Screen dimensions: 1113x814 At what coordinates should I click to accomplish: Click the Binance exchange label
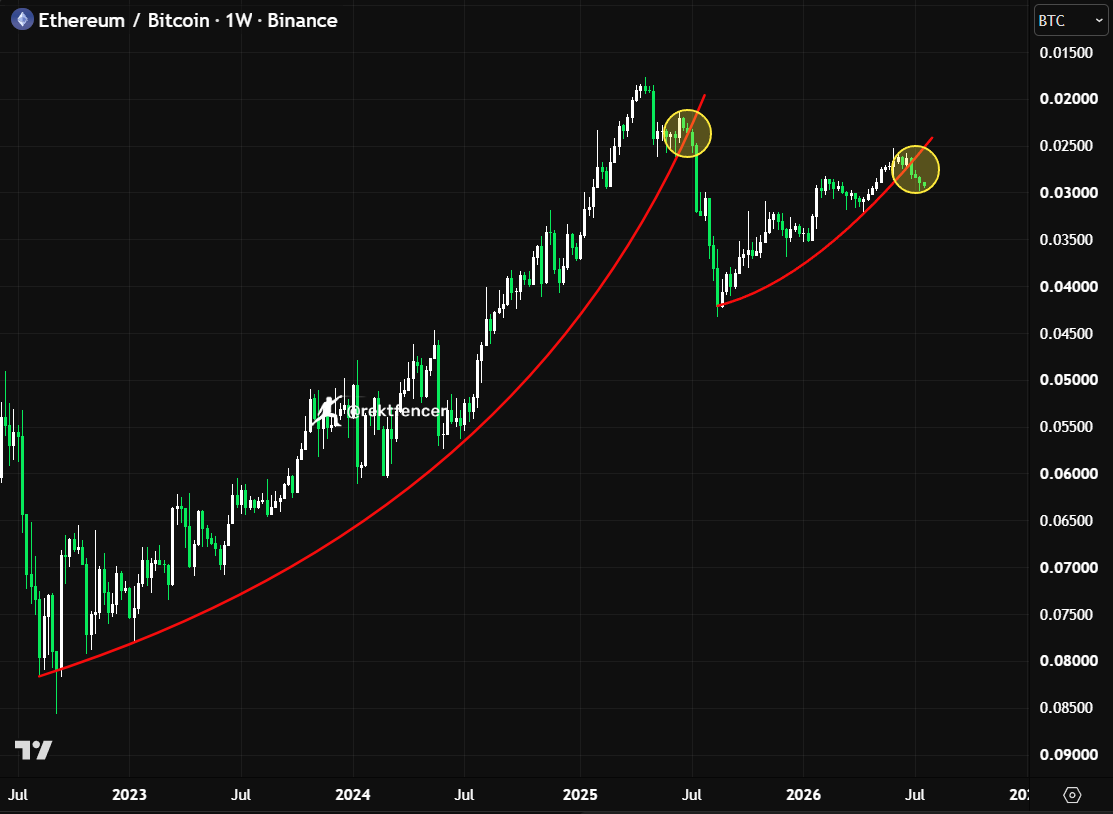pos(302,21)
